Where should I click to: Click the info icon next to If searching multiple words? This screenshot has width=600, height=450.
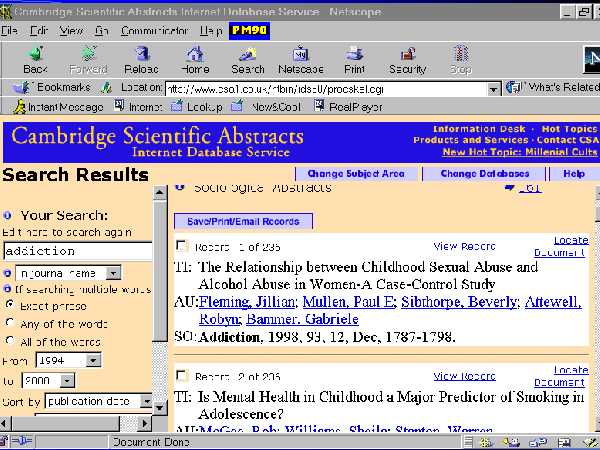coord(7,289)
